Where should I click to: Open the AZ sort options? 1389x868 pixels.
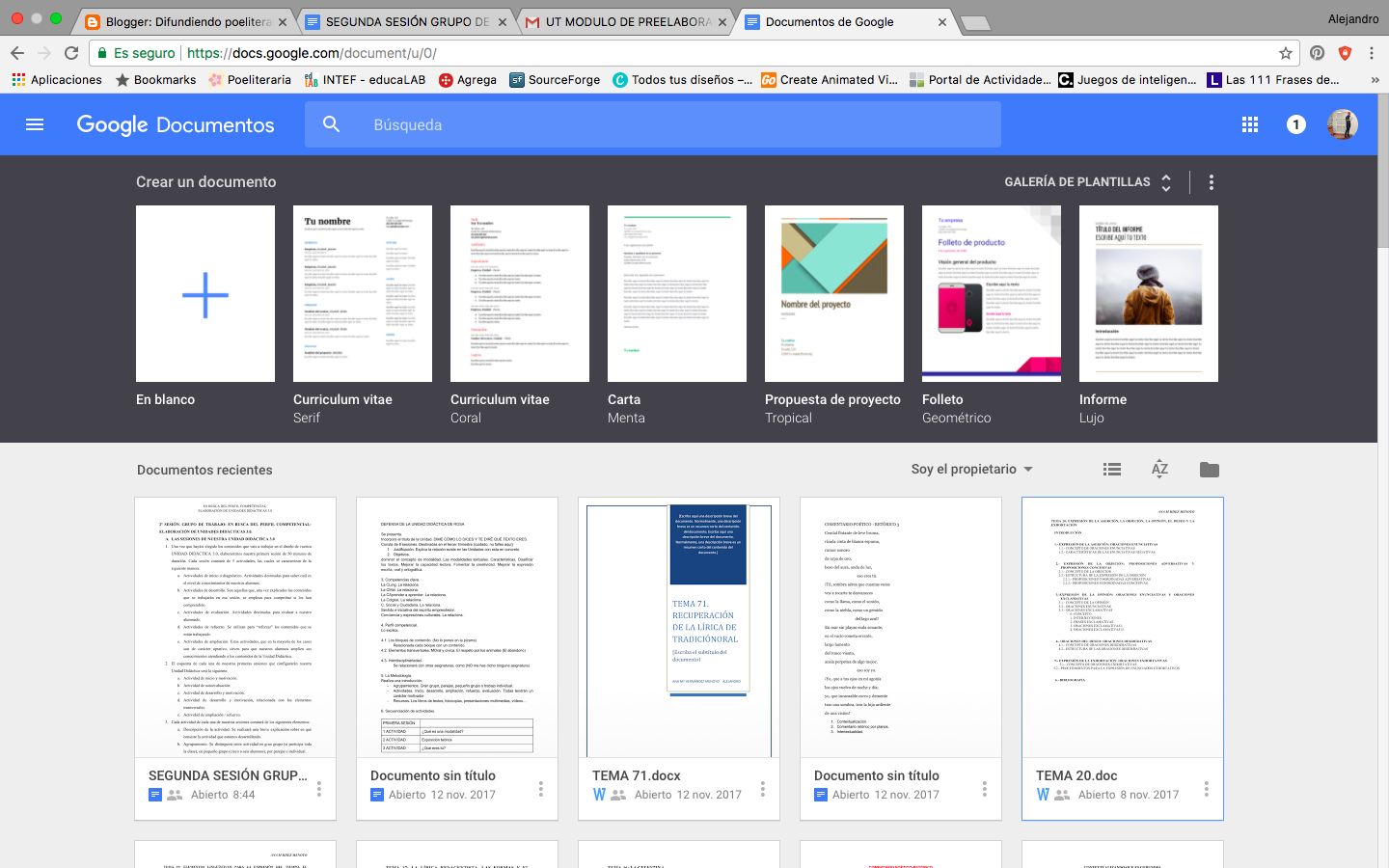(x=1160, y=470)
